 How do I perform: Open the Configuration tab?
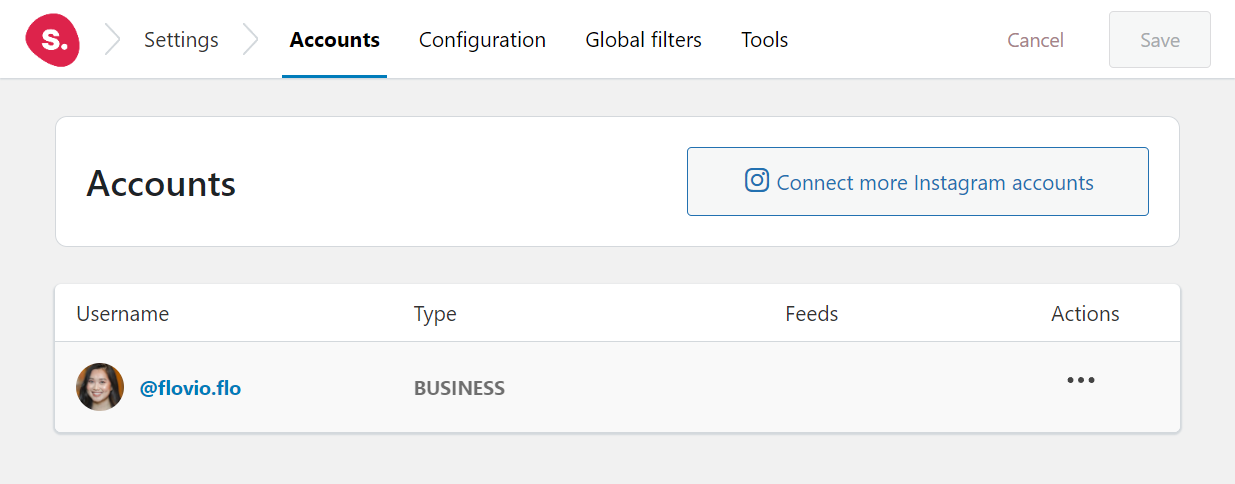482,40
